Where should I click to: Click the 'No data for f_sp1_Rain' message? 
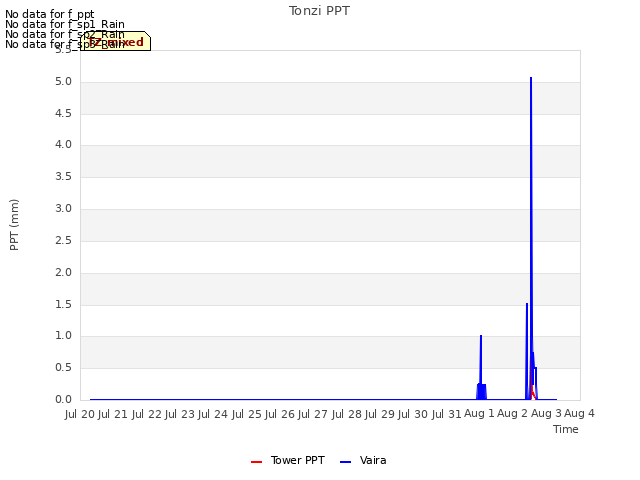(65, 24)
